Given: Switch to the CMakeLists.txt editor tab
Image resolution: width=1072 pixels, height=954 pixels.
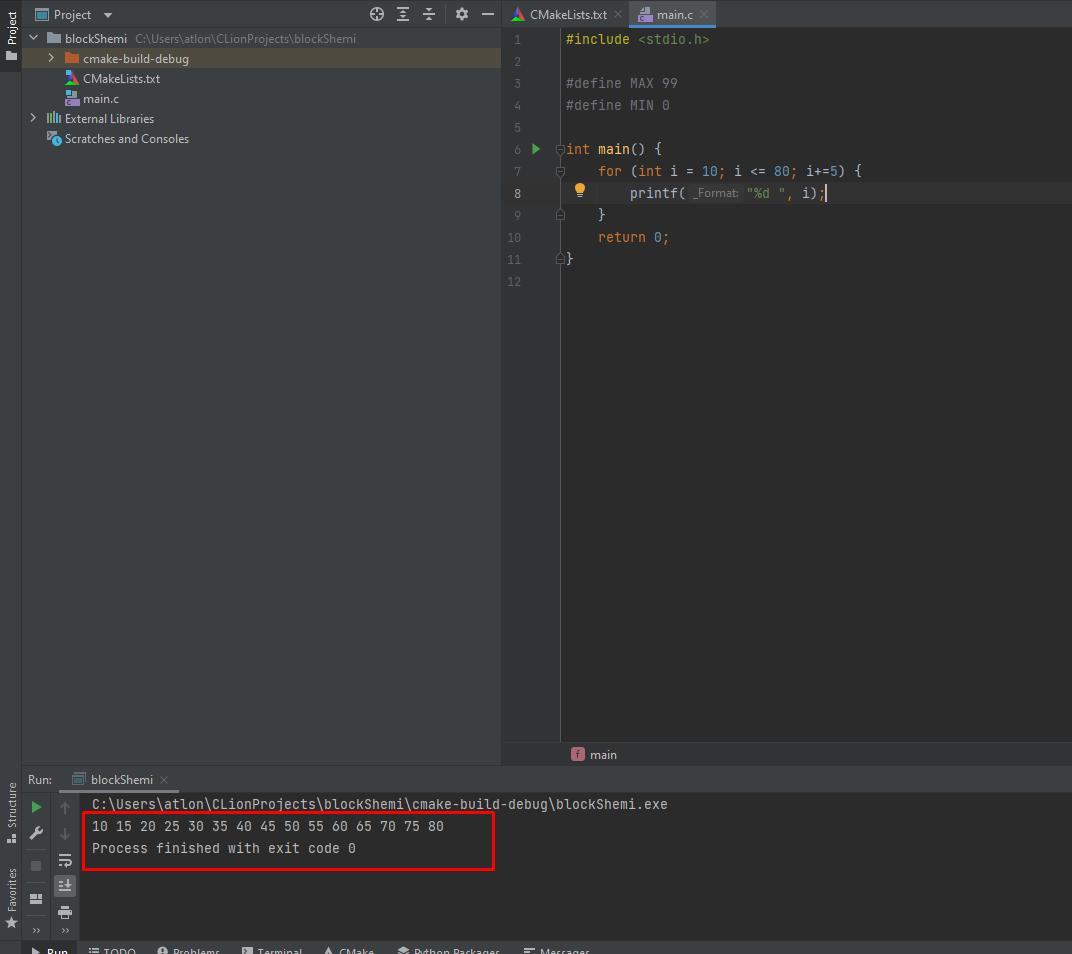Looking at the screenshot, I should (567, 14).
